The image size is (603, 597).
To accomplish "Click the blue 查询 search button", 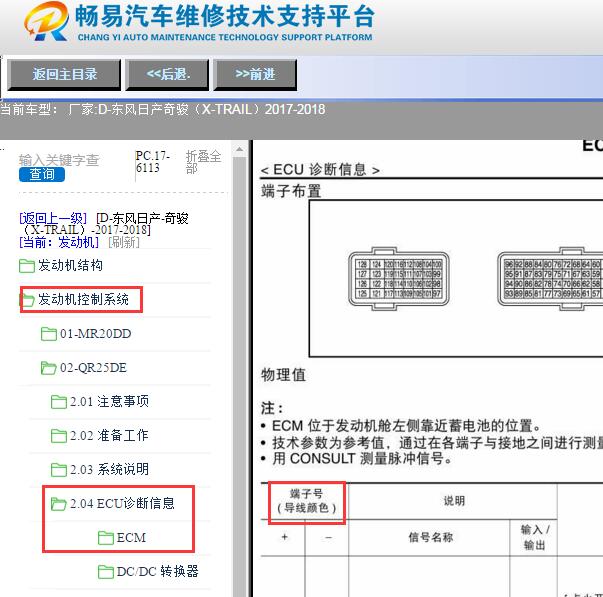I will pos(42,174).
